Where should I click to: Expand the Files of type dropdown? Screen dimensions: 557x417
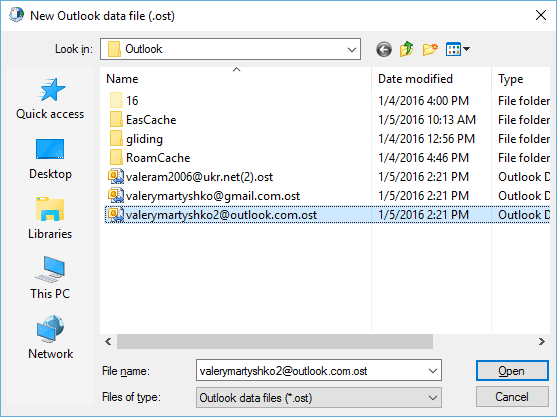[319, 397]
